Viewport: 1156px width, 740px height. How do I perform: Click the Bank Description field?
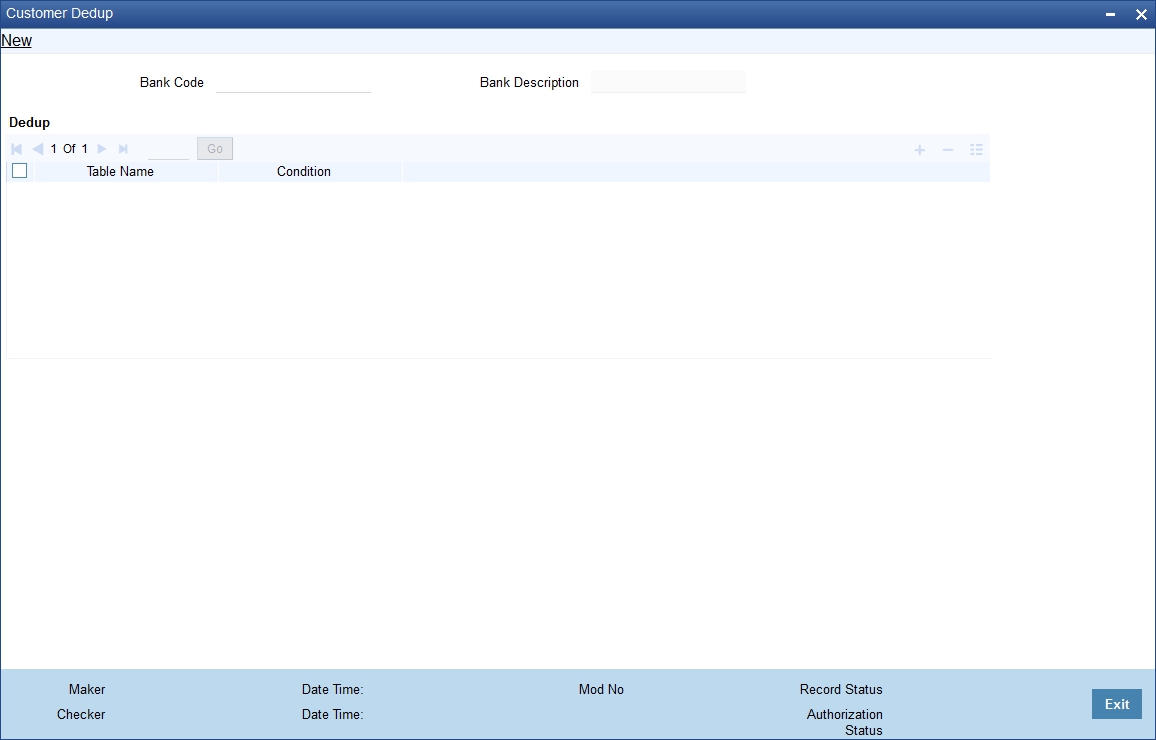tap(668, 82)
